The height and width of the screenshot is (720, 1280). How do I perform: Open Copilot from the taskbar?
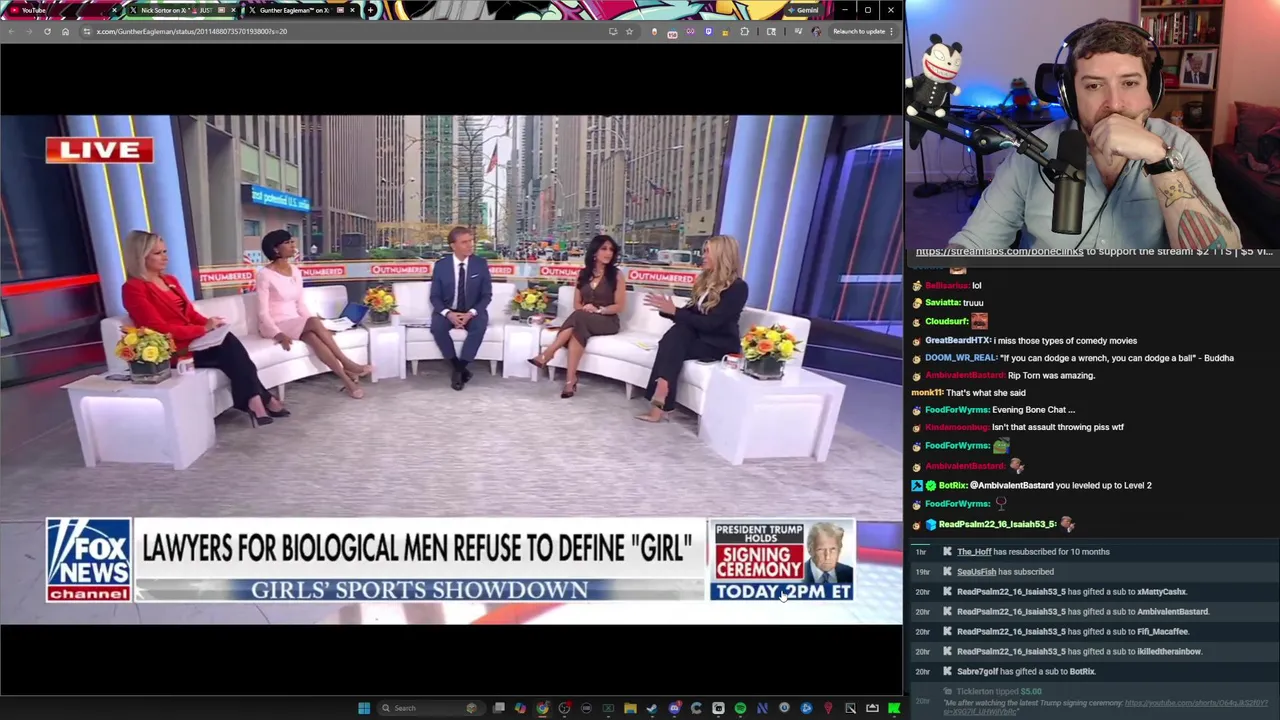click(x=521, y=708)
